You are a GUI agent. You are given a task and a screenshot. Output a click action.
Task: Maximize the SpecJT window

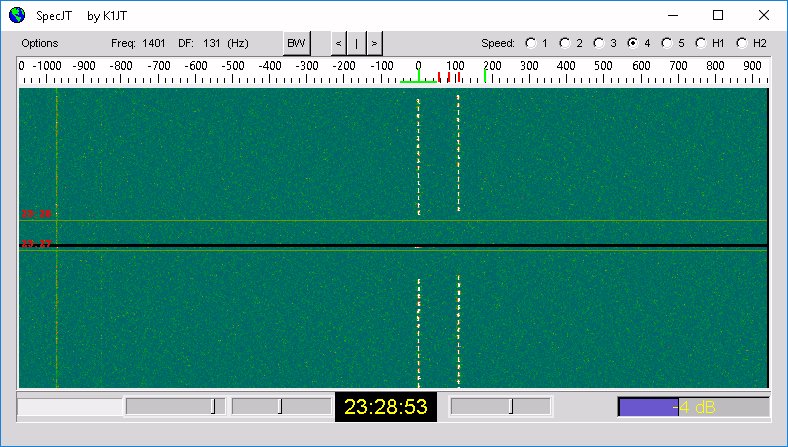[718, 15]
